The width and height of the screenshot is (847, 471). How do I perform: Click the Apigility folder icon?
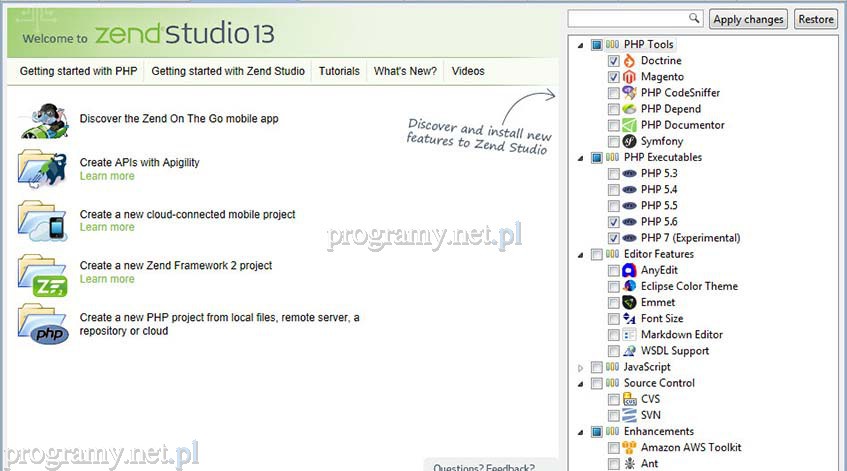coord(43,168)
